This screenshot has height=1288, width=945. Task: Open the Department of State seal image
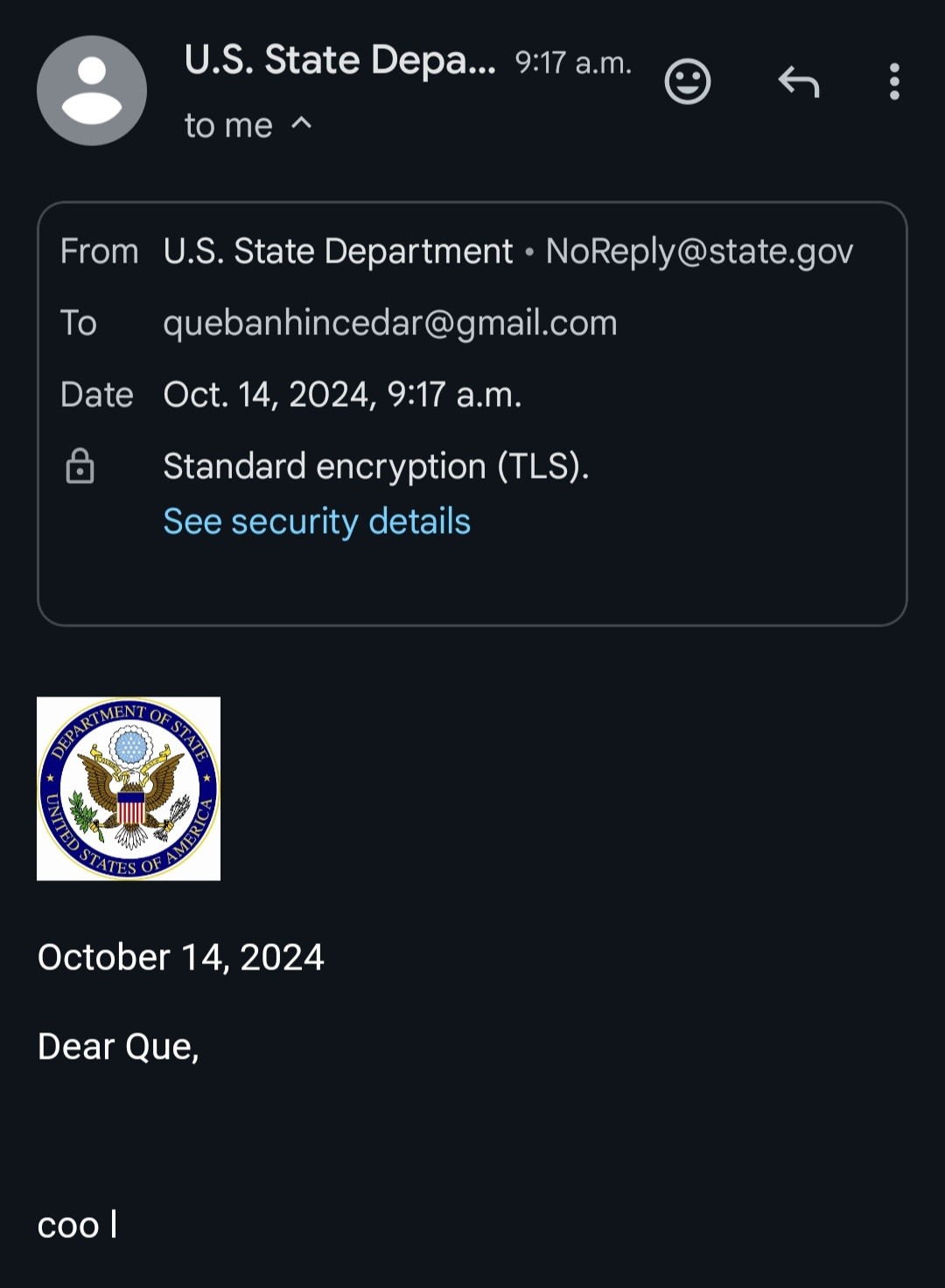tap(129, 788)
